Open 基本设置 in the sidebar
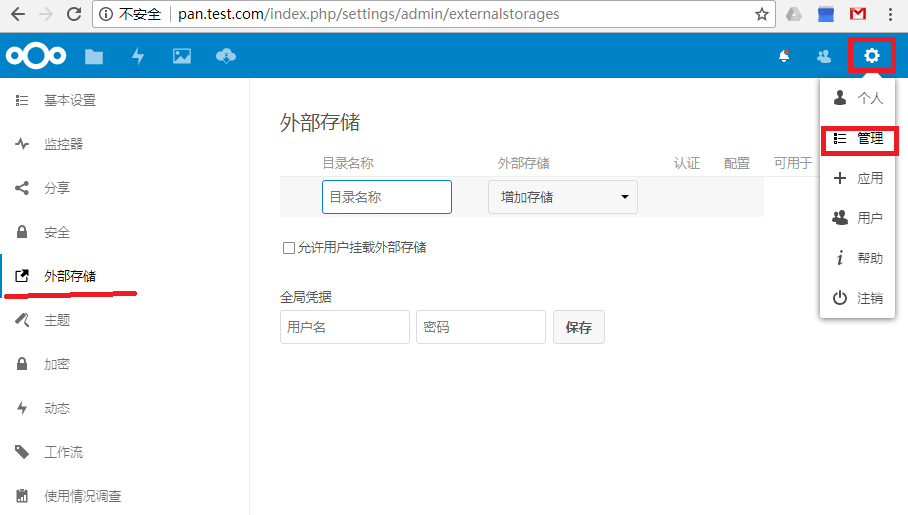The image size is (908, 515). click(x=70, y=101)
